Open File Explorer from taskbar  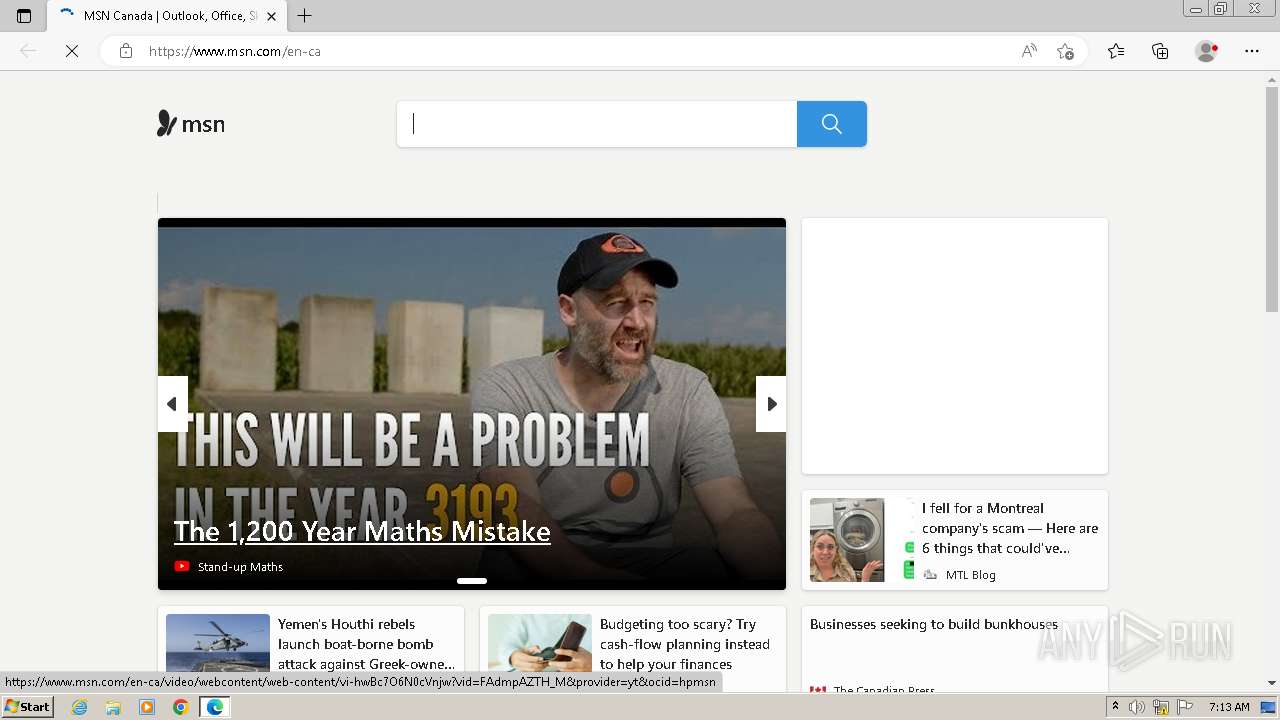click(113, 707)
